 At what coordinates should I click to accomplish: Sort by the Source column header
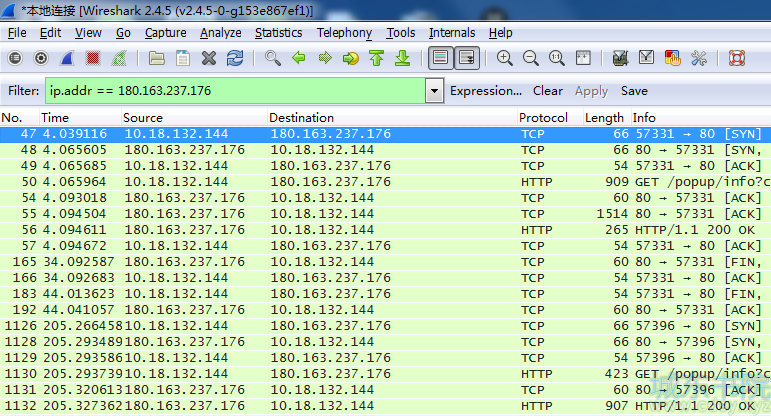(194, 118)
